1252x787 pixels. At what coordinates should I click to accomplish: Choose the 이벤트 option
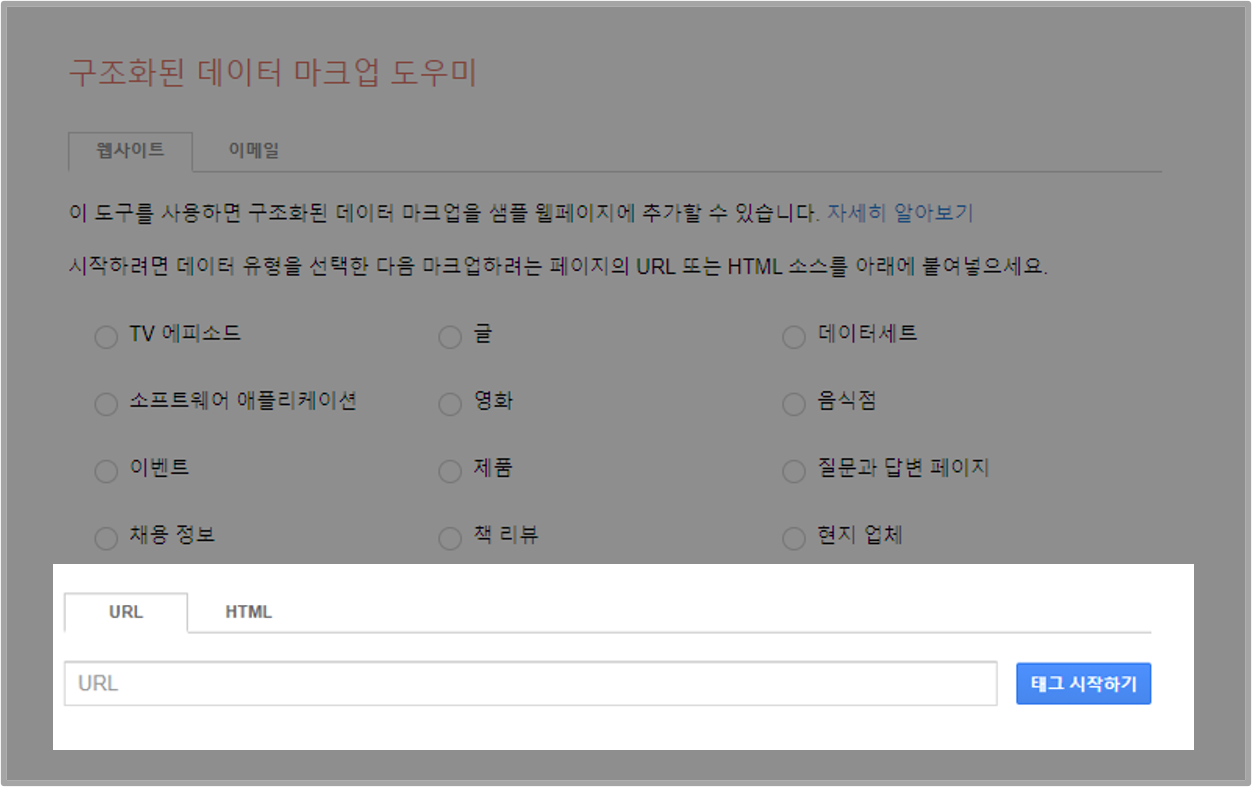[x=106, y=470]
